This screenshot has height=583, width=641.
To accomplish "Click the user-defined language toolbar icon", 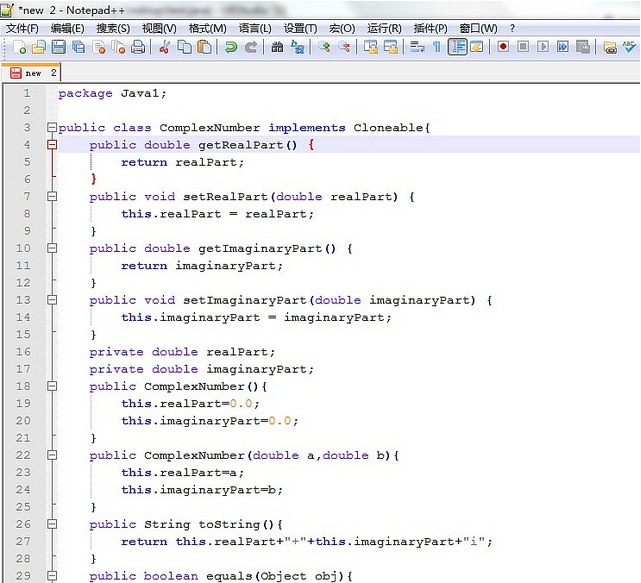I will pyautogui.click(x=477, y=47).
